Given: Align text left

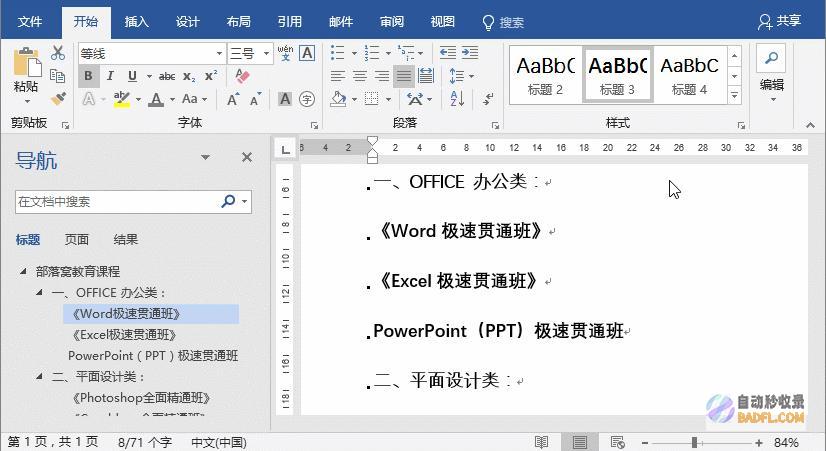Looking at the screenshot, I should click(x=338, y=76).
